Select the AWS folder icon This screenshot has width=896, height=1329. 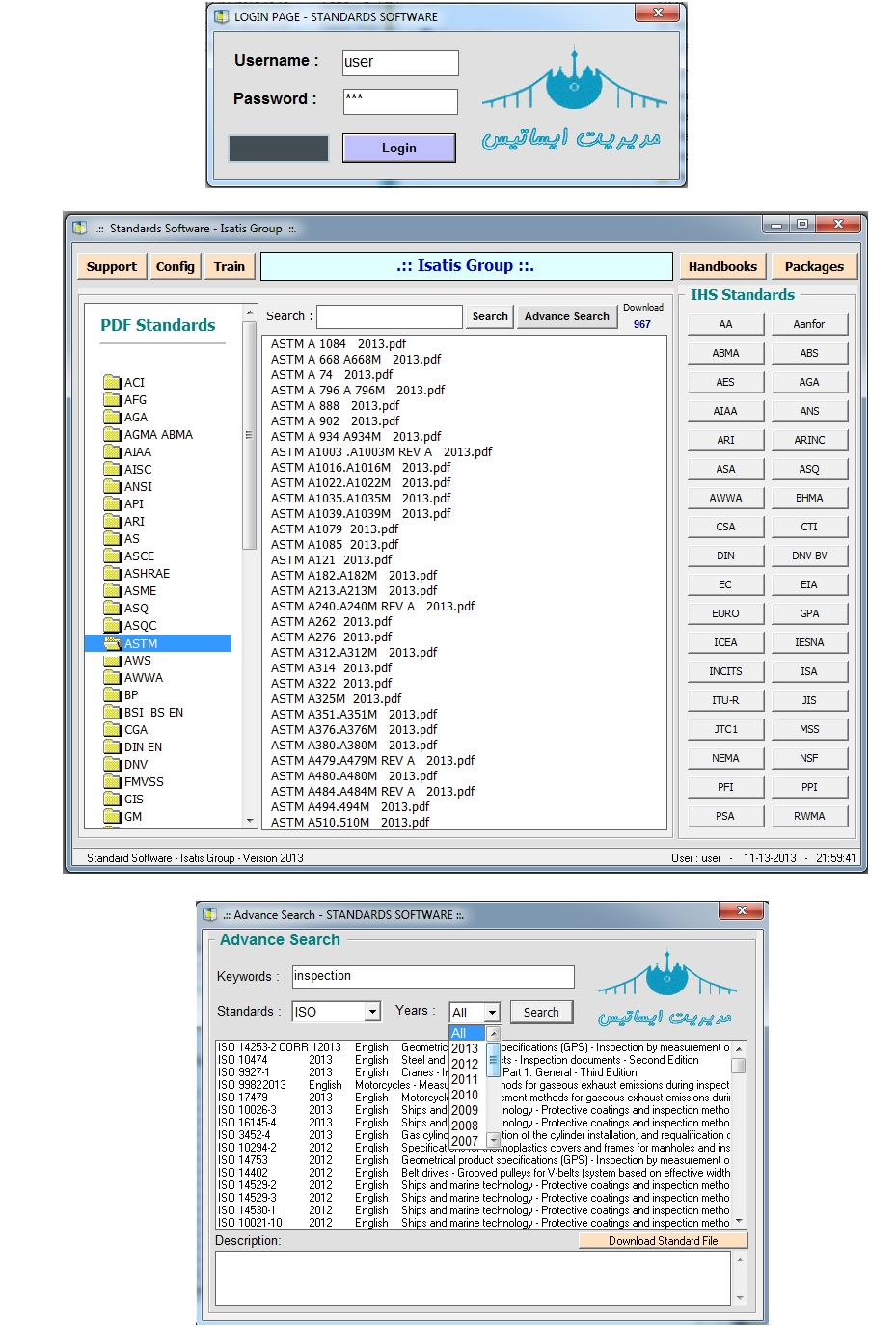pos(112,661)
